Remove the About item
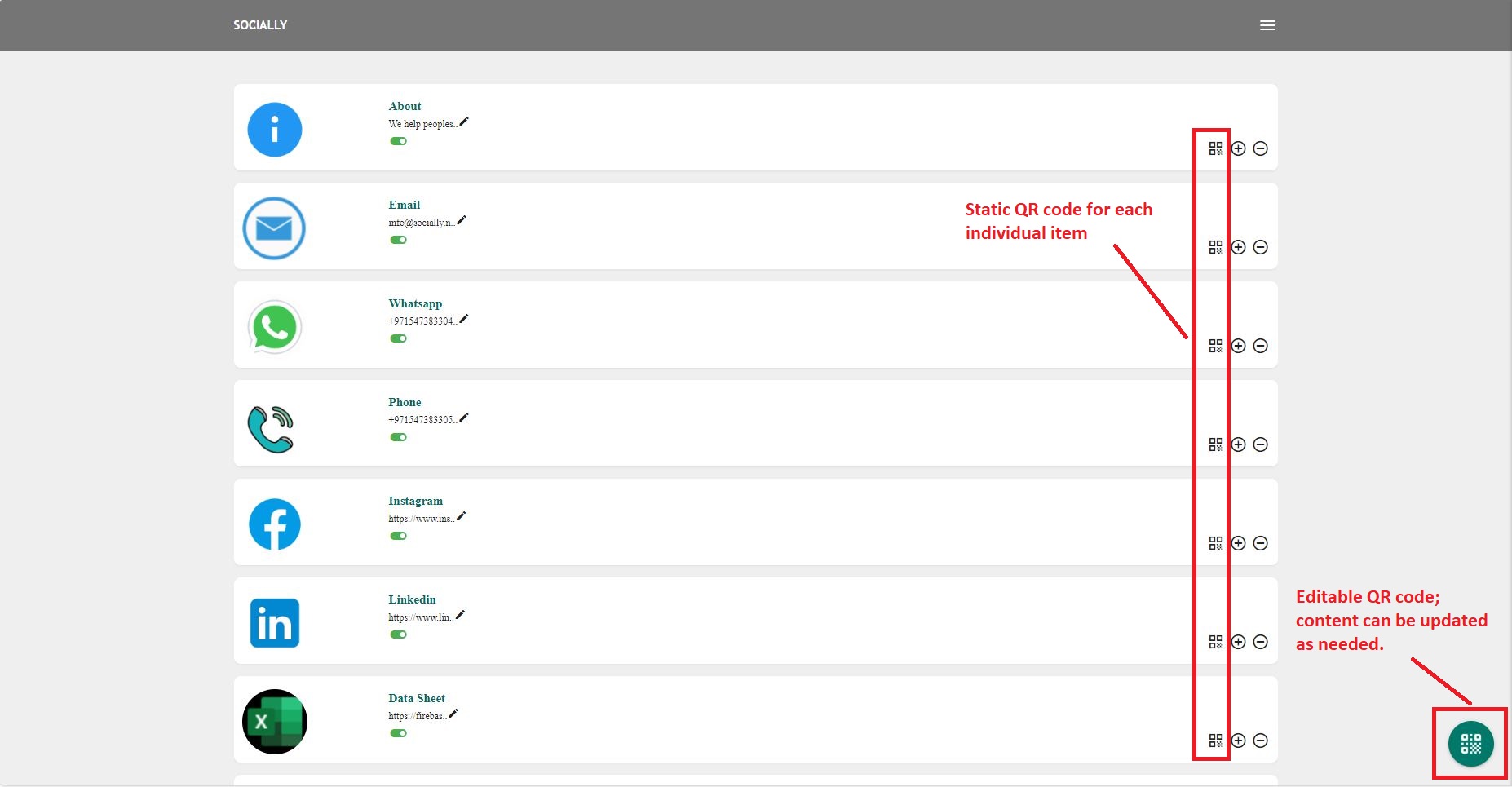This screenshot has width=1512, height=787. click(x=1260, y=148)
